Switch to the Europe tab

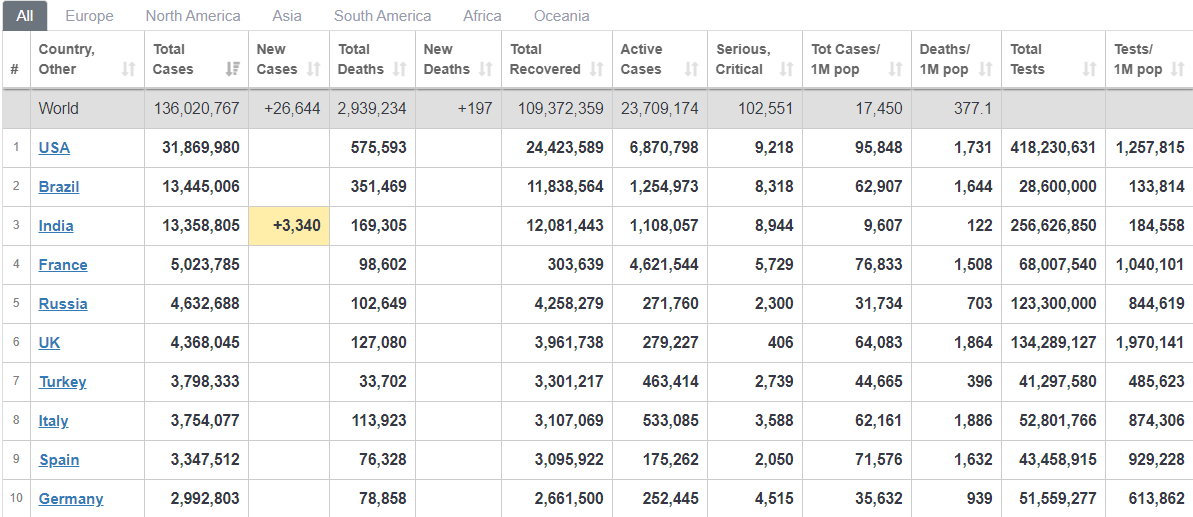tap(90, 16)
